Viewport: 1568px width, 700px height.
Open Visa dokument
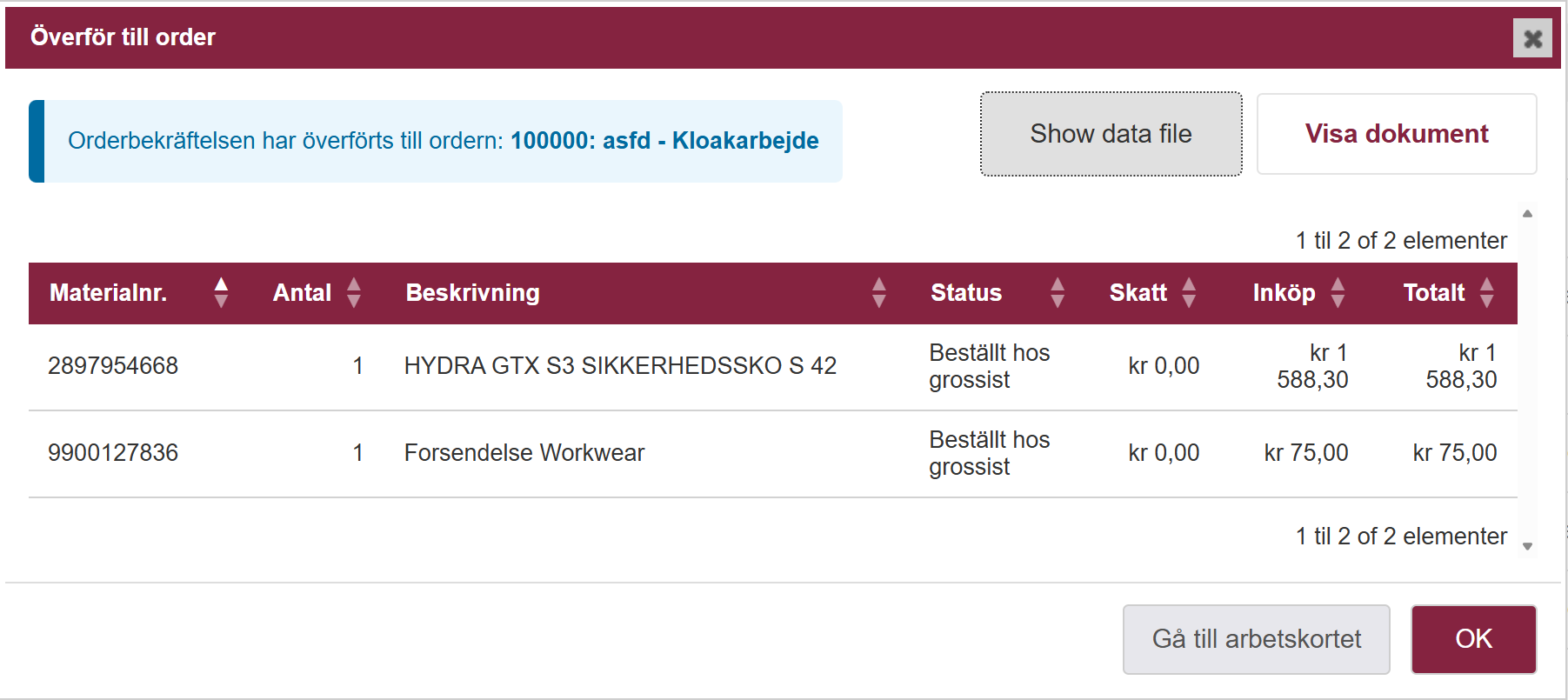tap(1396, 134)
